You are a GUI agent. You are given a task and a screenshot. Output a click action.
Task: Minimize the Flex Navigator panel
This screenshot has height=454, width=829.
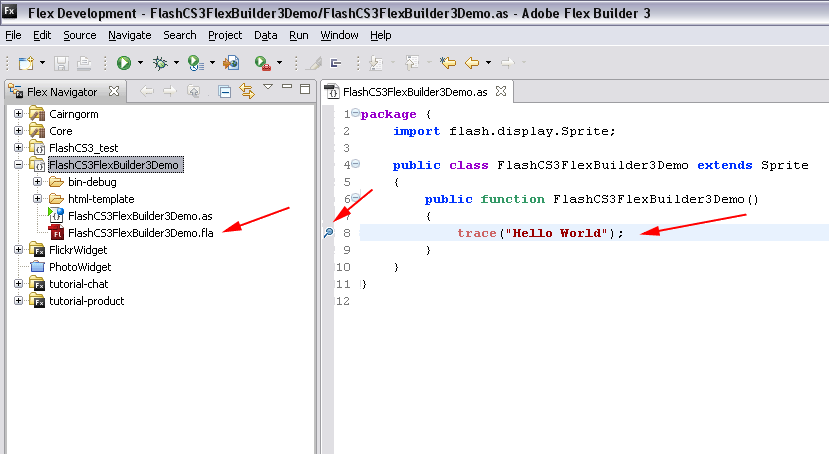287,86
